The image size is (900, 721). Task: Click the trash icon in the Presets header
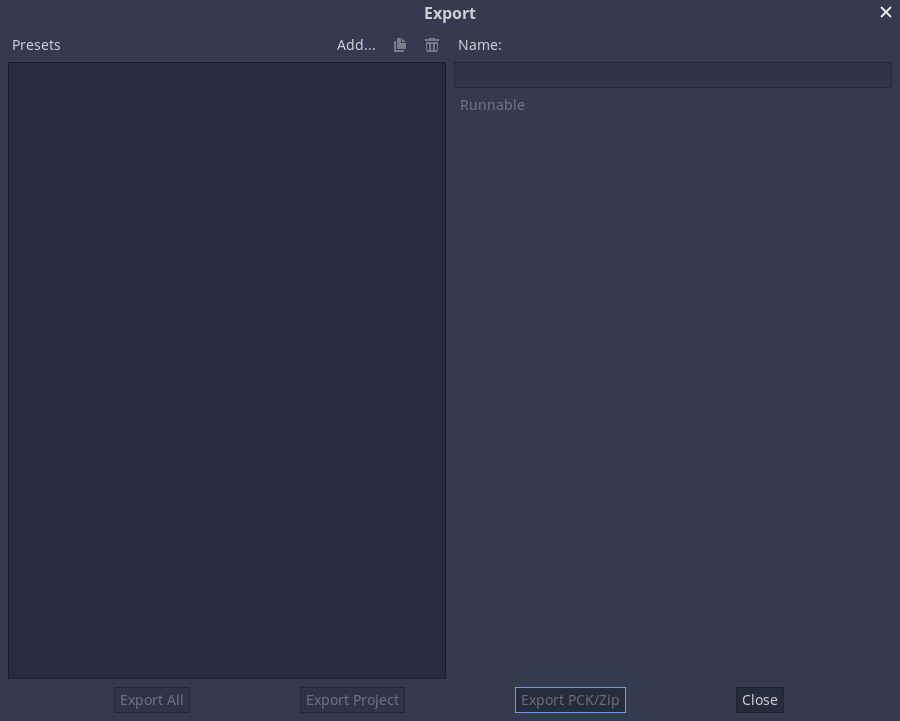(x=431, y=45)
